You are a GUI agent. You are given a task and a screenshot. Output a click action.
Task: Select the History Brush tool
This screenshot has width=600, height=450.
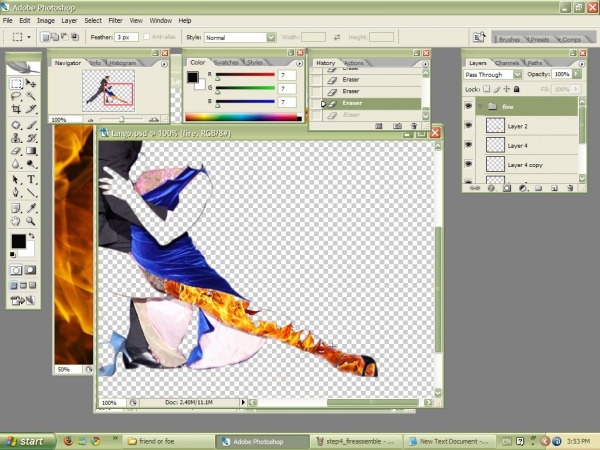(x=31, y=138)
